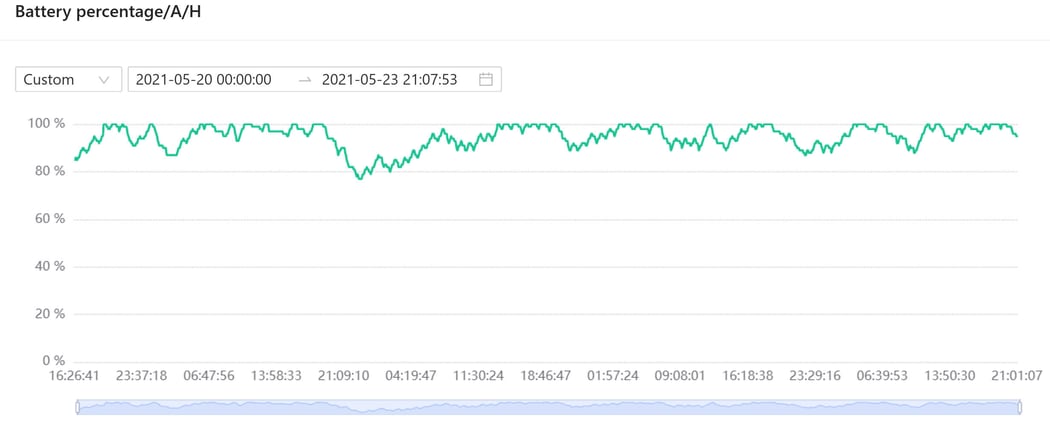This screenshot has width=1050, height=433.
Task: Click the arrow separator between the dates
Action: pos(305,80)
